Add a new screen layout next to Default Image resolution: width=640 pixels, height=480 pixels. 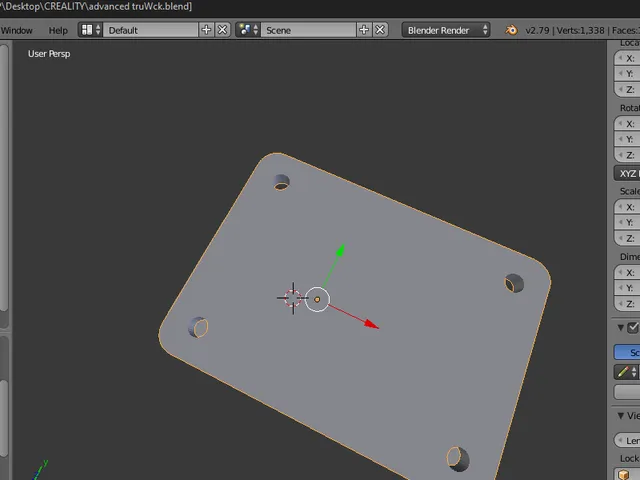click(206, 30)
